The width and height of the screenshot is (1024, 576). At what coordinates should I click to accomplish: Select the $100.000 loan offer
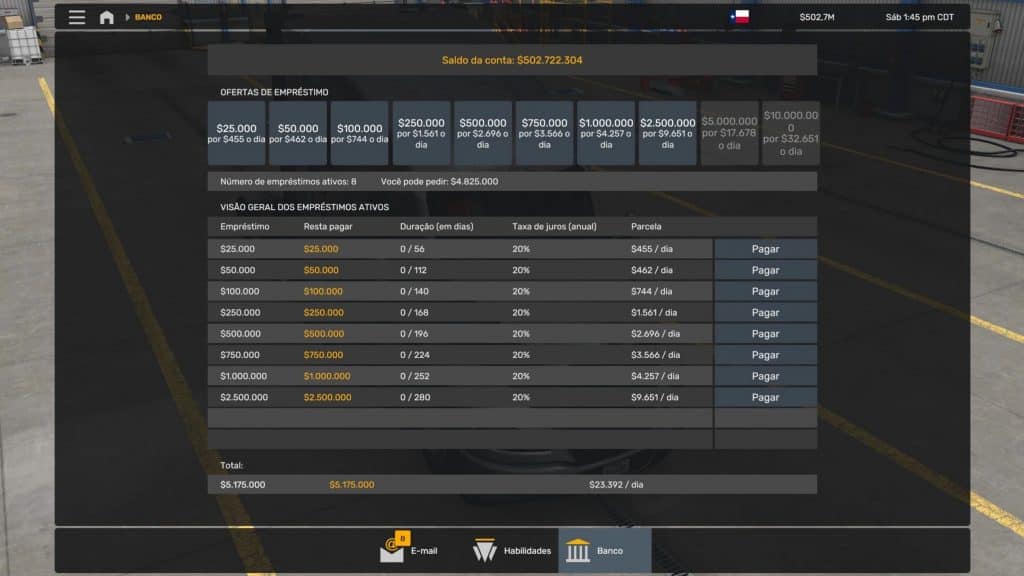tap(361, 133)
